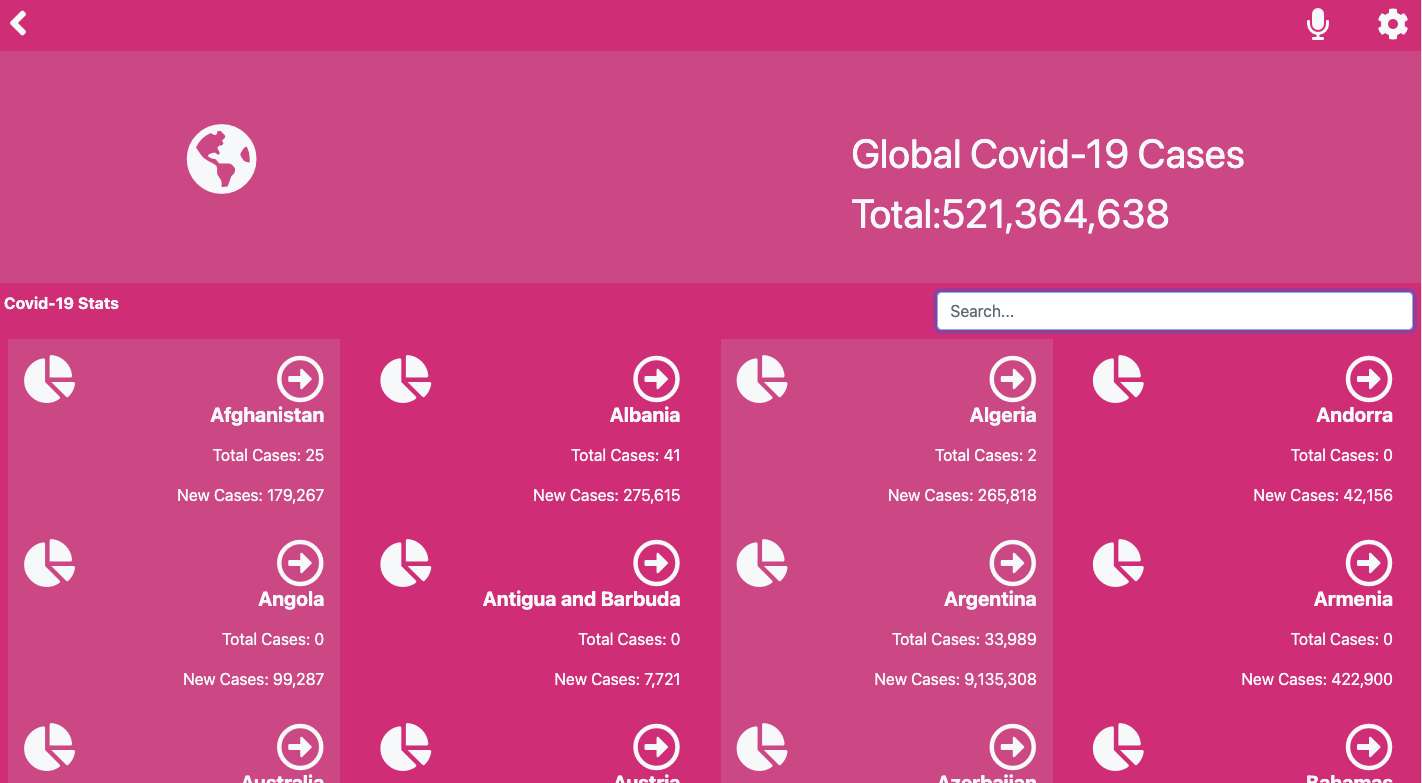This screenshot has width=1422, height=783.
Task: Click the pie chart icon on the Albania card
Action: tap(405, 379)
